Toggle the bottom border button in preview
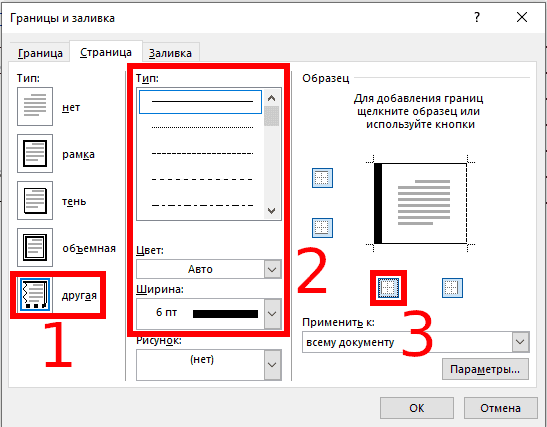This screenshot has height=427, width=547. click(x=322, y=228)
